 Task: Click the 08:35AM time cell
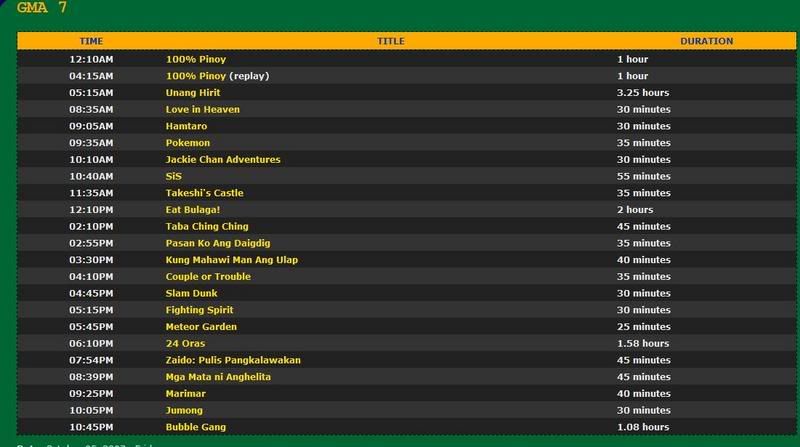coord(91,109)
